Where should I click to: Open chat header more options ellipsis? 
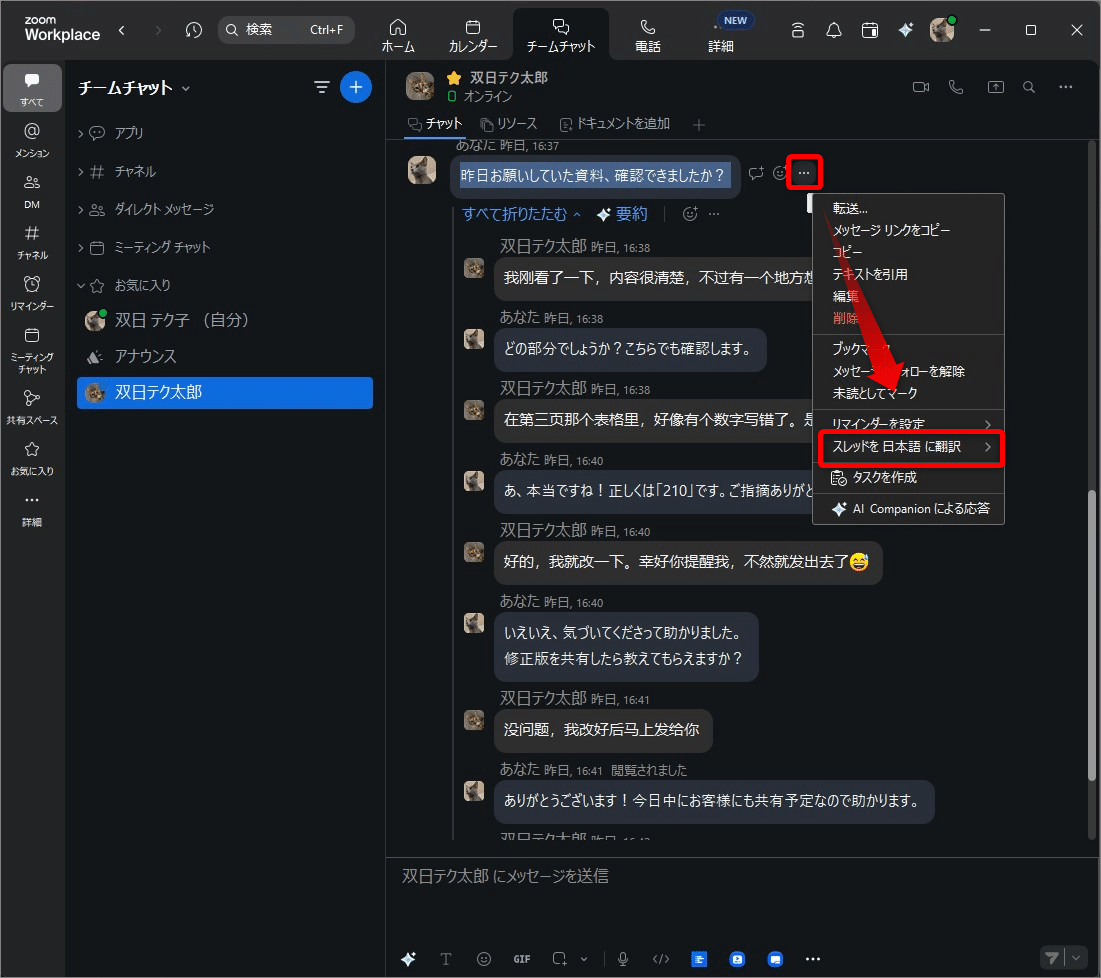coord(1066,87)
